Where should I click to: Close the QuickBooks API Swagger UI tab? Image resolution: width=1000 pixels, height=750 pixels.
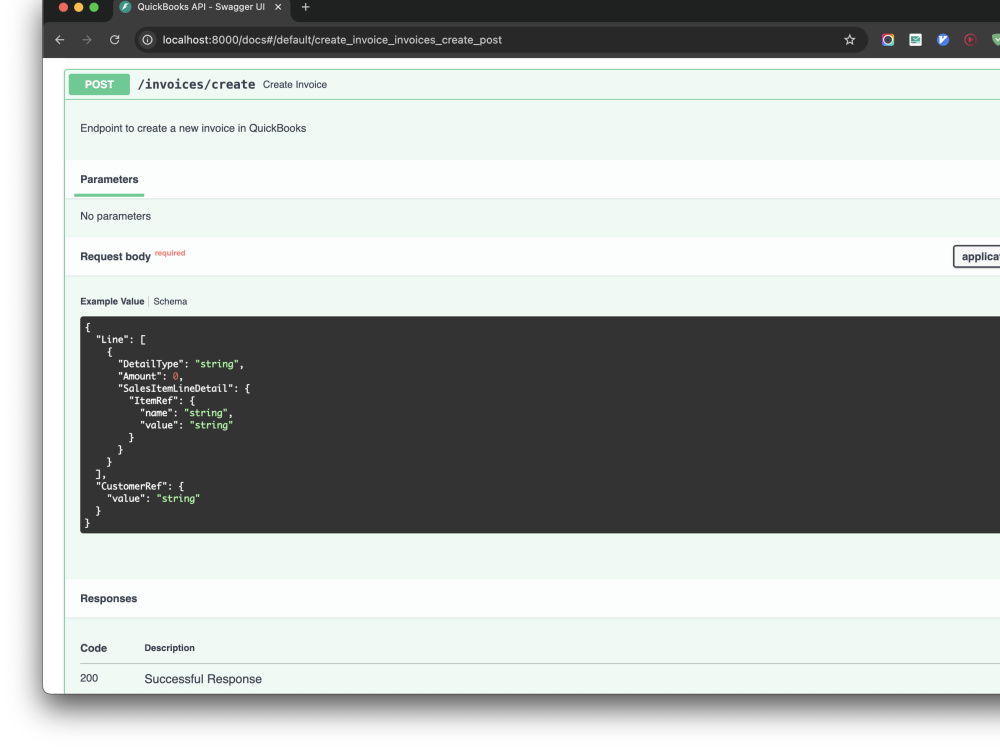[278, 7]
